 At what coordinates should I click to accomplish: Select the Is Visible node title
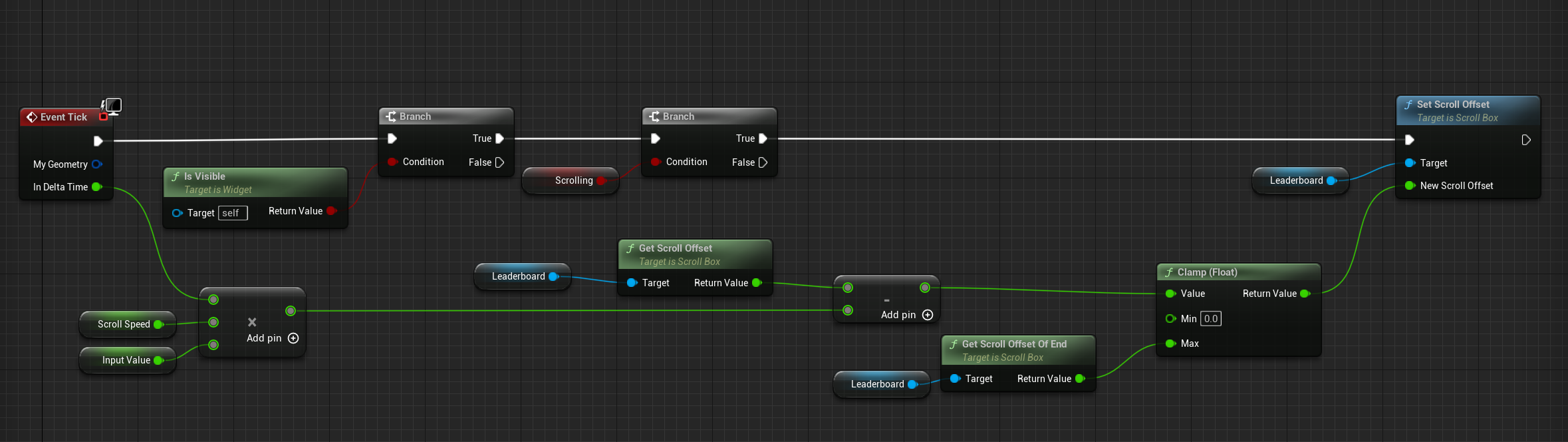tap(205, 176)
